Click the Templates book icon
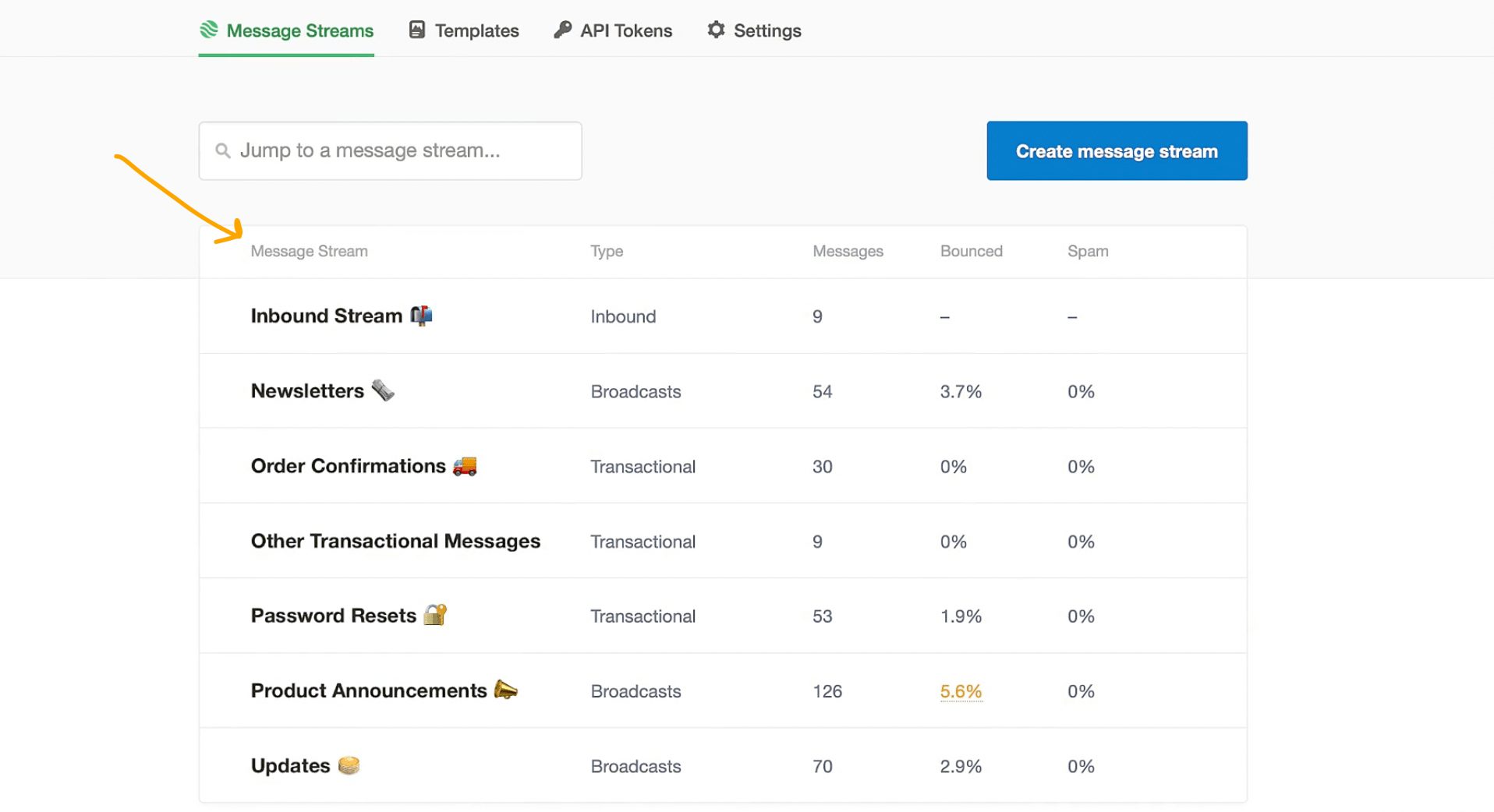 click(x=416, y=30)
